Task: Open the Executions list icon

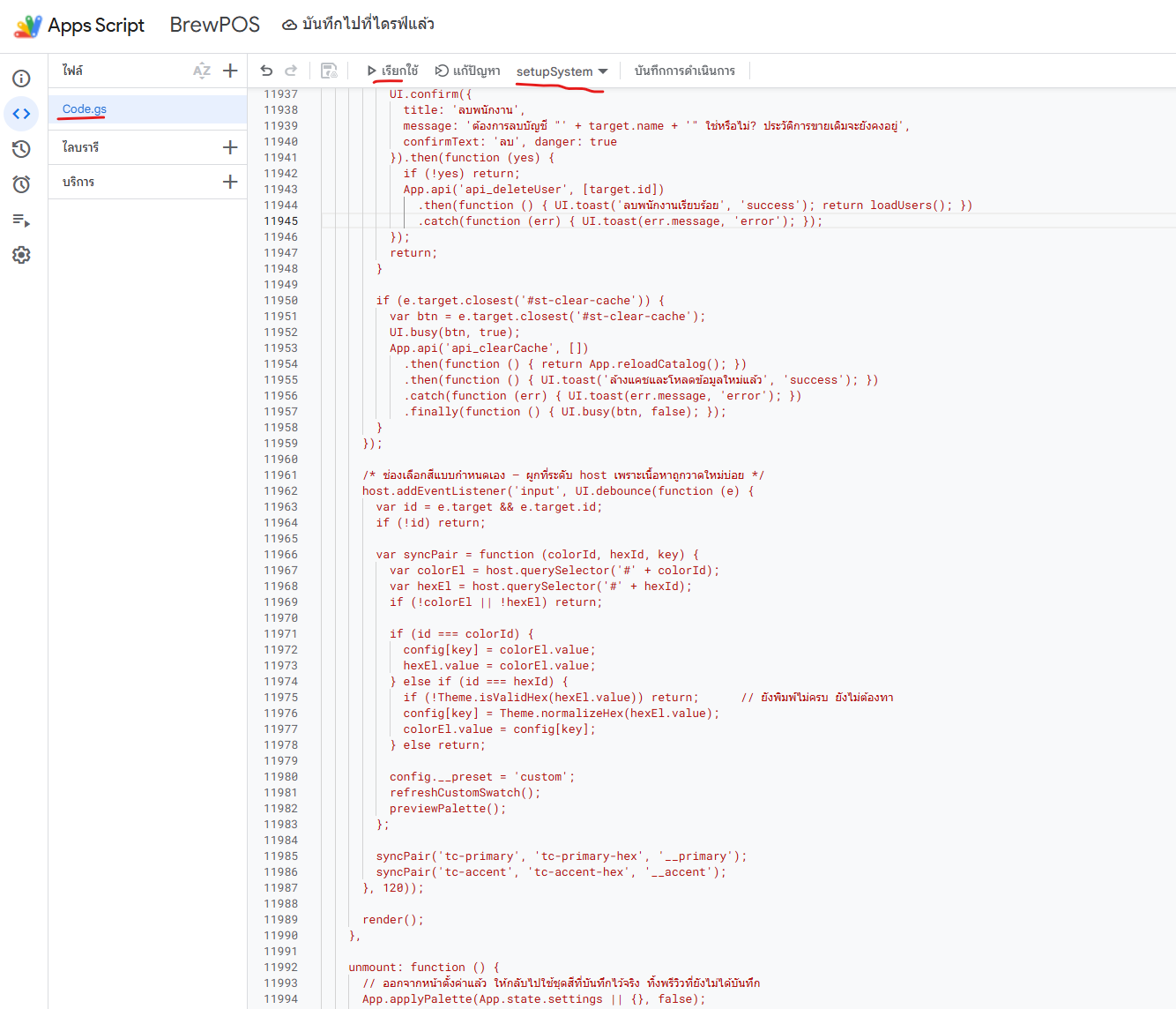Action: tap(21, 220)
